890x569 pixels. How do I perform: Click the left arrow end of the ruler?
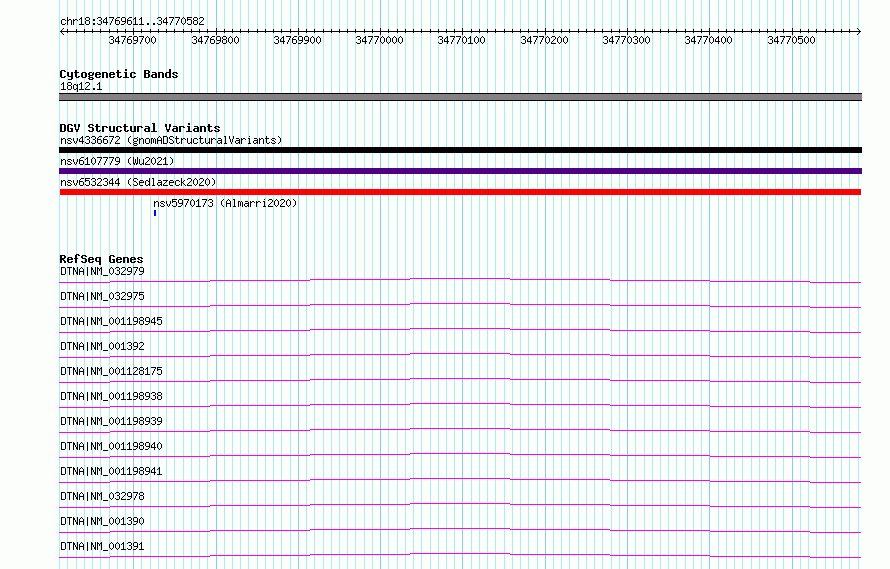(62, 32)
